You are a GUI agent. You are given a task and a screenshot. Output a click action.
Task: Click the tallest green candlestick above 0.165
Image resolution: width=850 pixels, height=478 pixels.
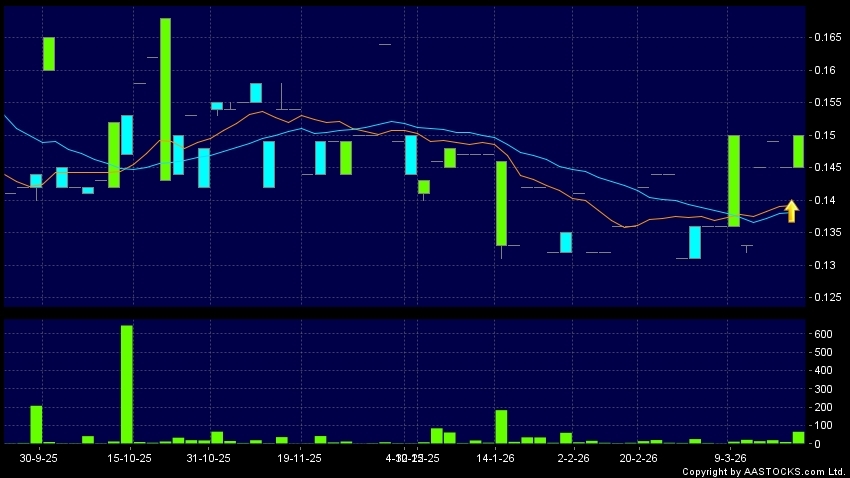[x=165, y=99]
